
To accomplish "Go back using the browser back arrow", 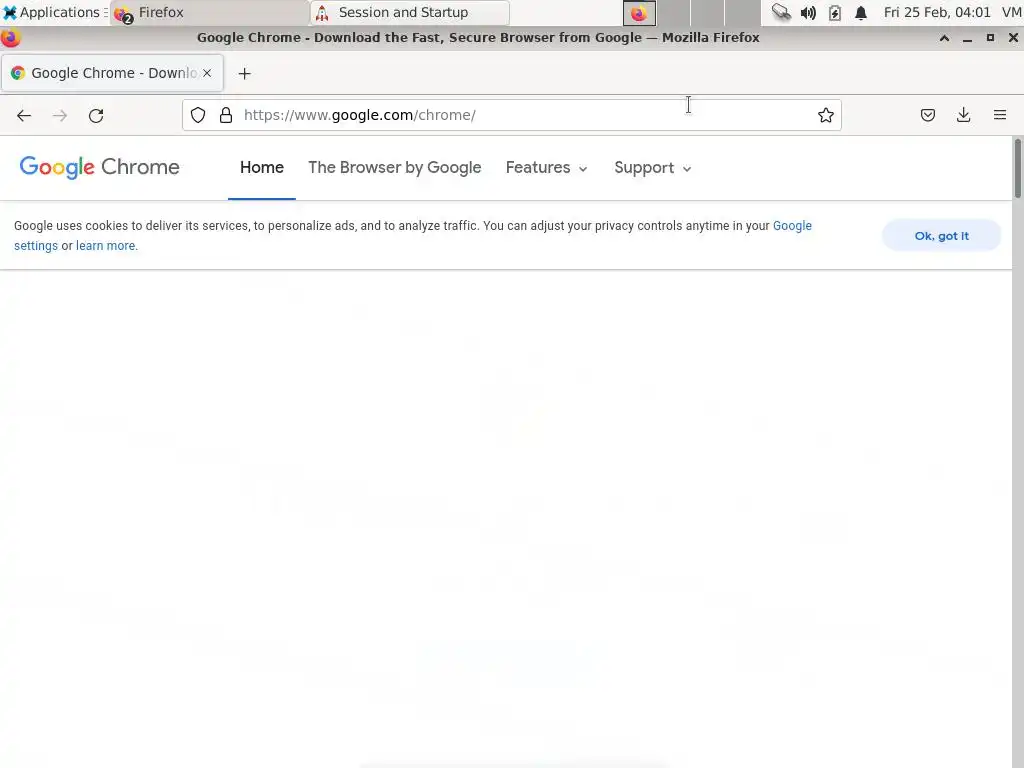I will pyautogui.click(x=24, y=116).
